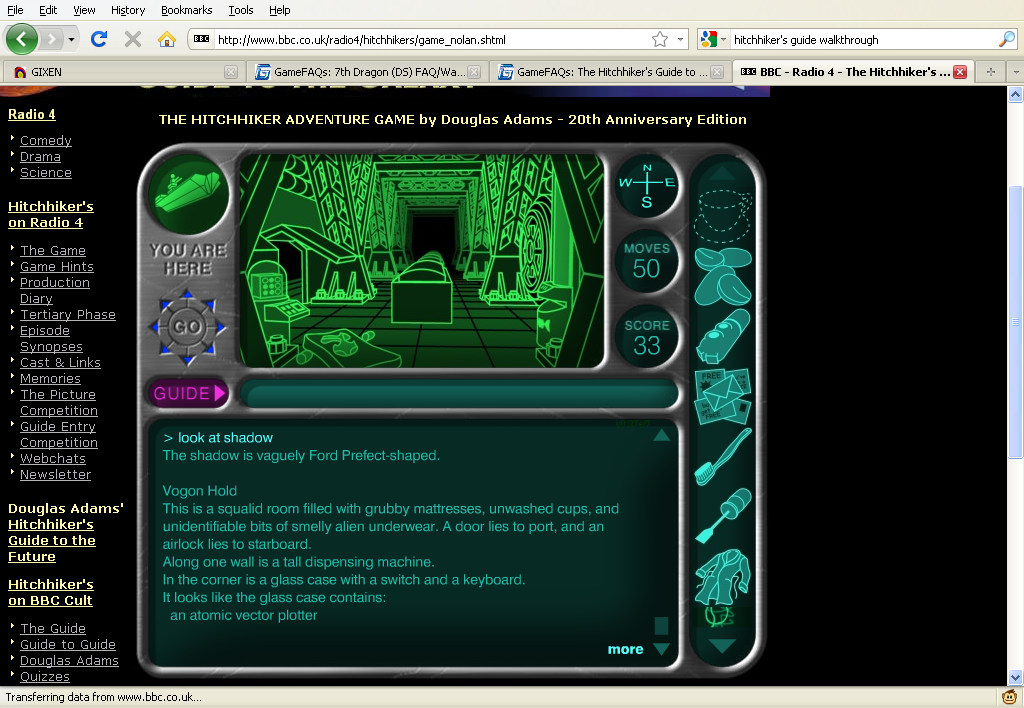The height and width of the screenshot is (708, 1024).
Task: Go to the browser home page icon
Action: (x=167, y=39)
